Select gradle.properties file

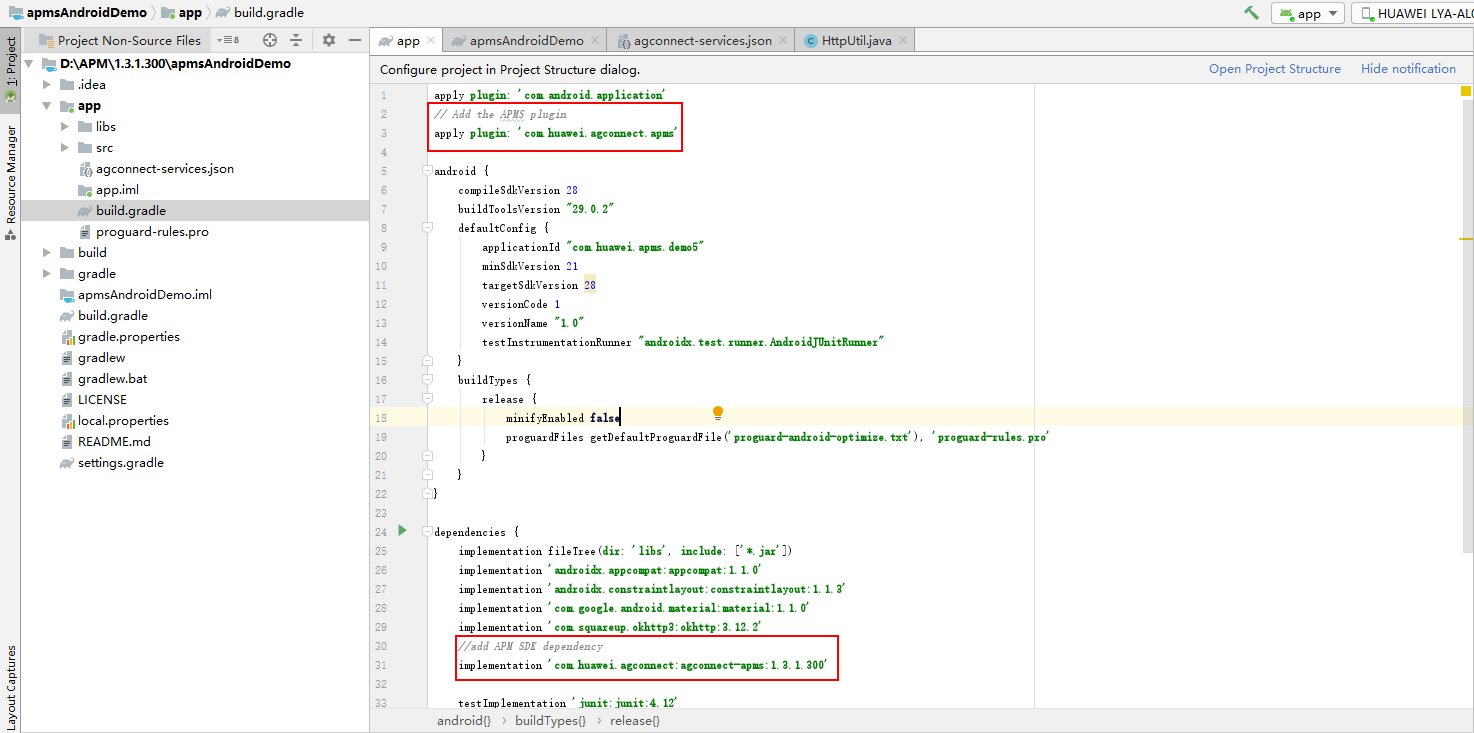tap(129, 337)
